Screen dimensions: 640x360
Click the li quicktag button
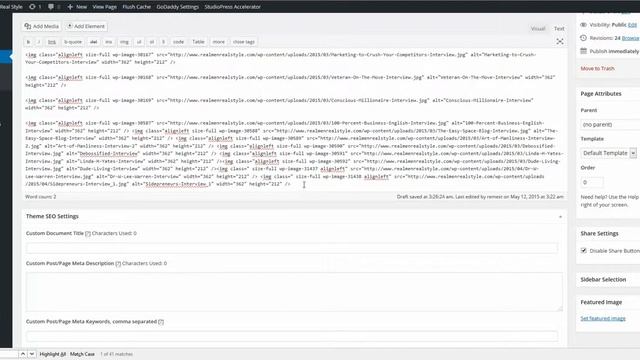pyautogui.click(x=163, y=42)
